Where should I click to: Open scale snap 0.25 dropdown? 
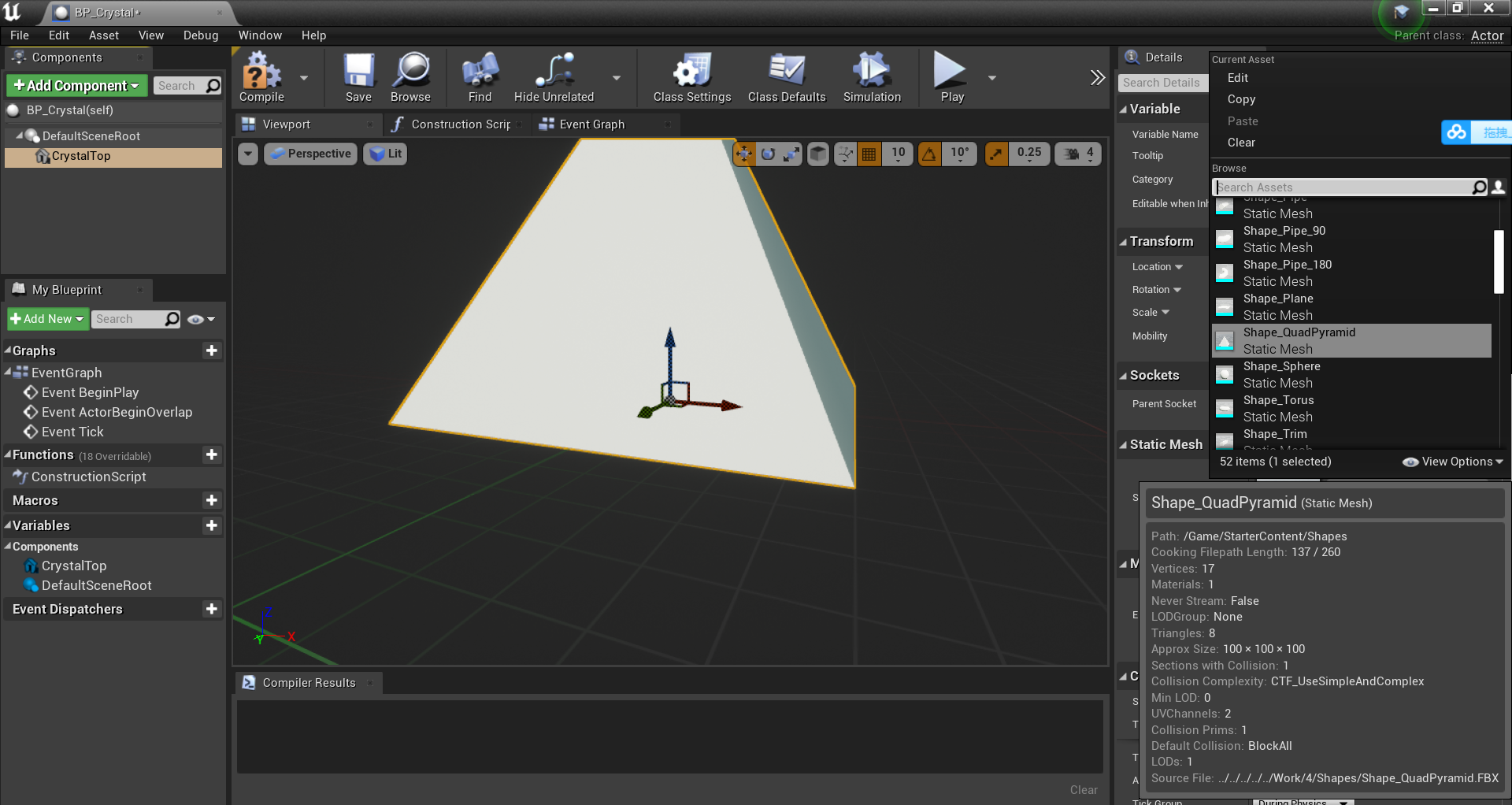point(1028,154)
